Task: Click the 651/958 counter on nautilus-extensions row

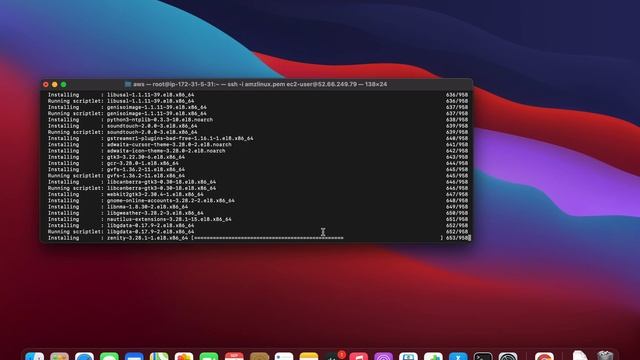Action: (x=457, y=219)
